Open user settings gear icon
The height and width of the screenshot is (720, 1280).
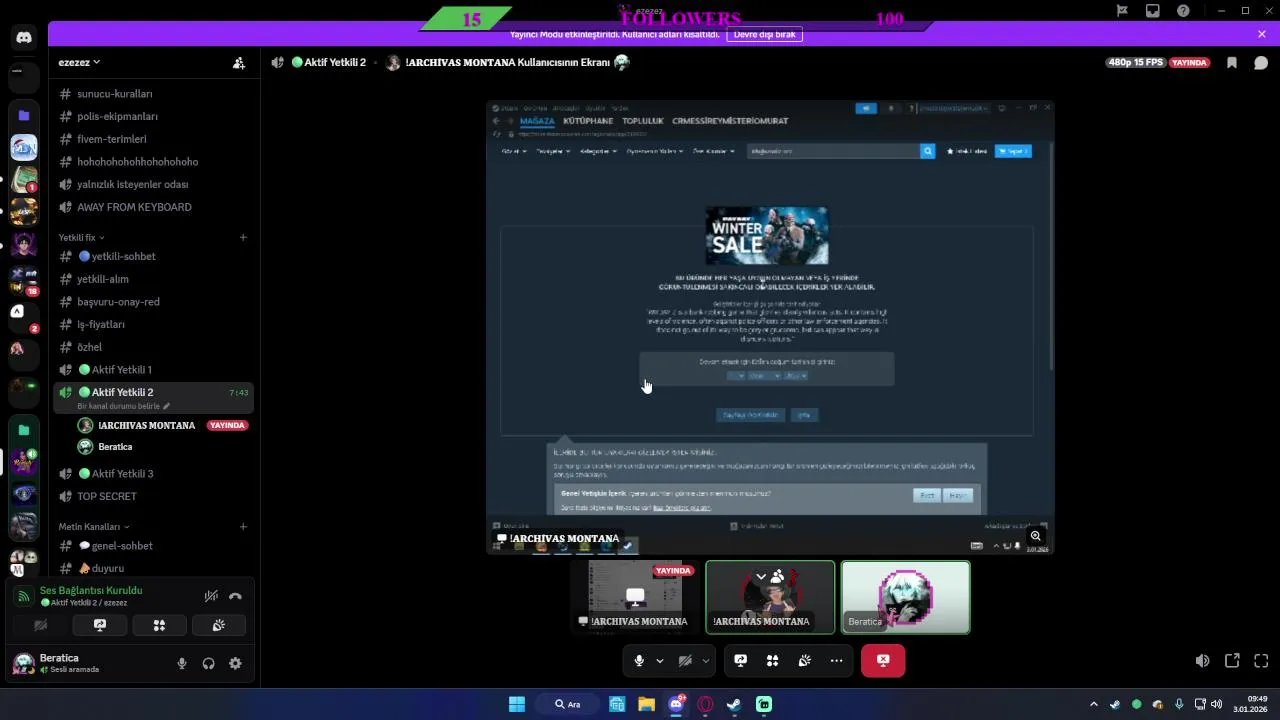pos(235,663)
